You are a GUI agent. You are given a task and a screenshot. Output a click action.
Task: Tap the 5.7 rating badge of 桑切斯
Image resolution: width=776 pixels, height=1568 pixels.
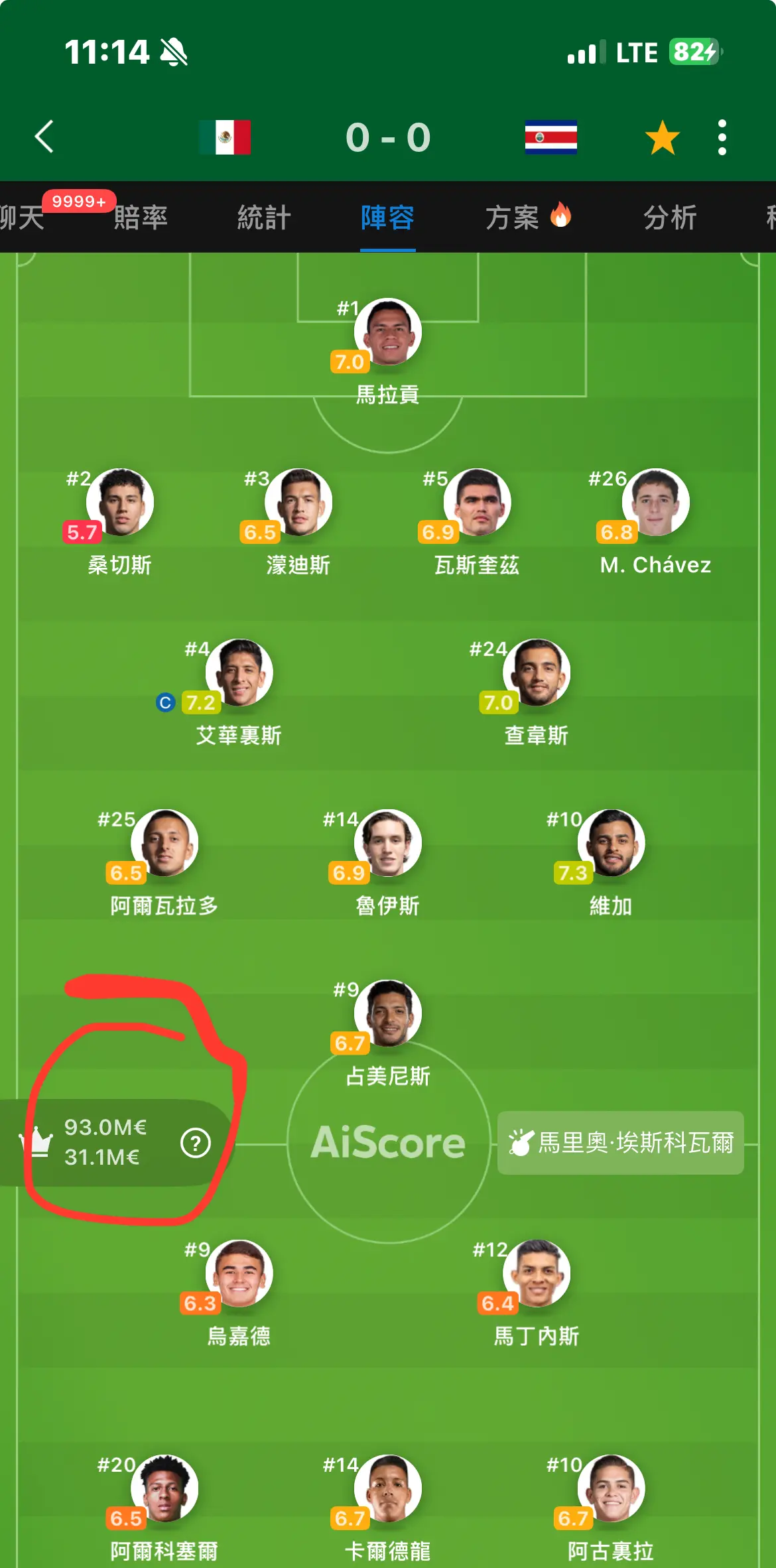coord(82,532)
